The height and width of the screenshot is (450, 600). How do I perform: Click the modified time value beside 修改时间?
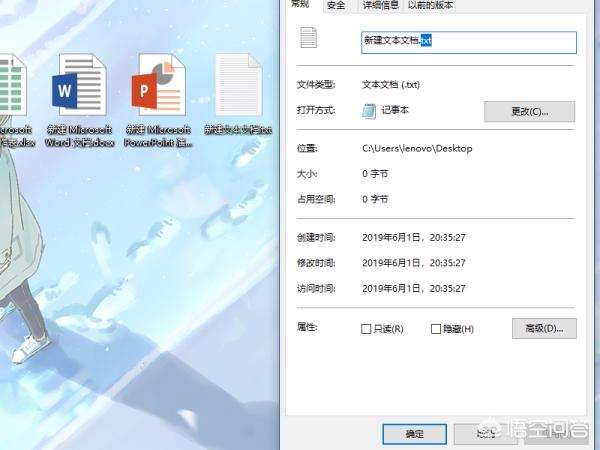tap(414, 263)
